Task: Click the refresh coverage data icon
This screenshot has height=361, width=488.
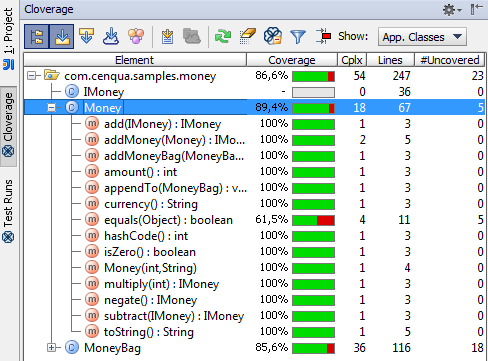Action: (223, 36)
